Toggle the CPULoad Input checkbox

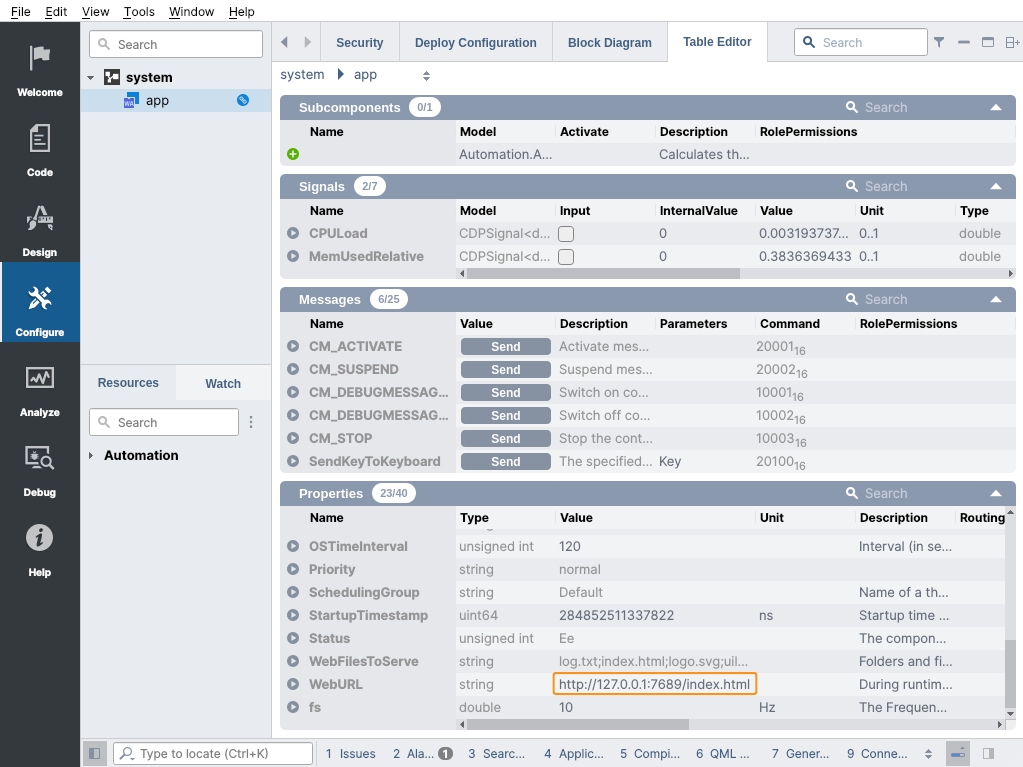(x=566, y=233)
